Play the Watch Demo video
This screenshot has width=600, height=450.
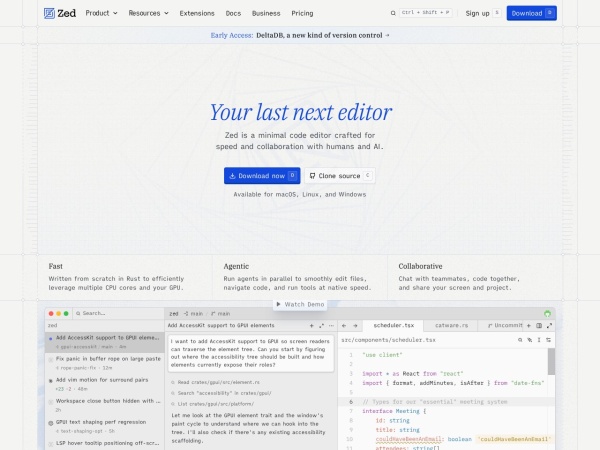click(300, 305)
